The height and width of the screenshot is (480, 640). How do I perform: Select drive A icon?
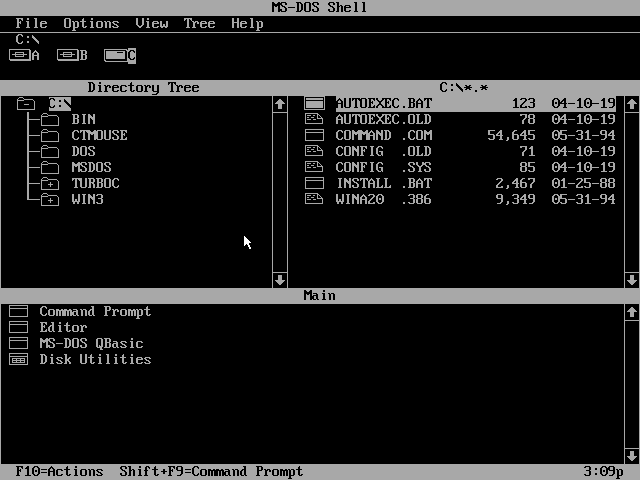click(24, 55)
